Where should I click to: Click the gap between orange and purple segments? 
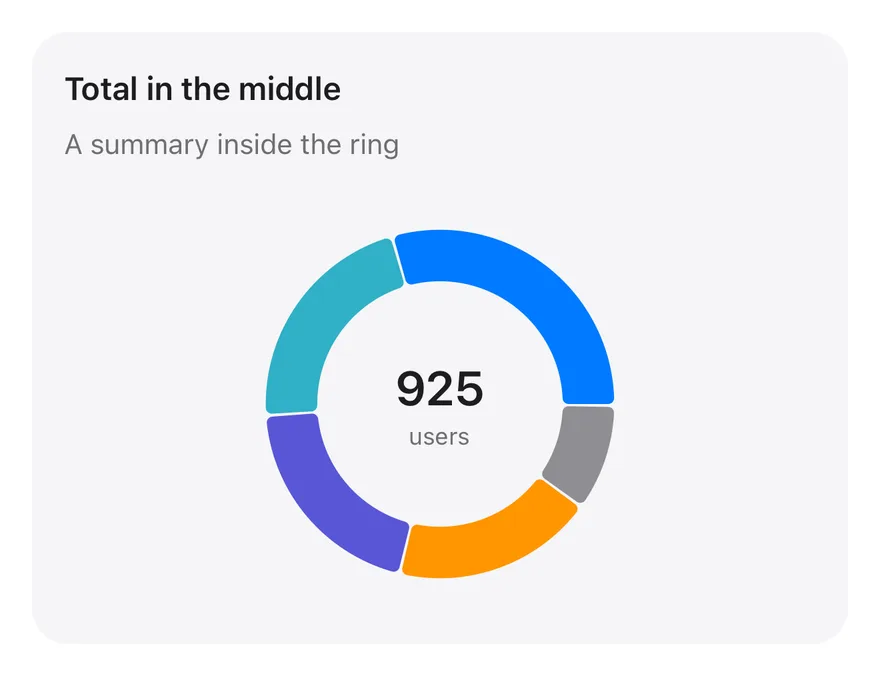point(405,548)
